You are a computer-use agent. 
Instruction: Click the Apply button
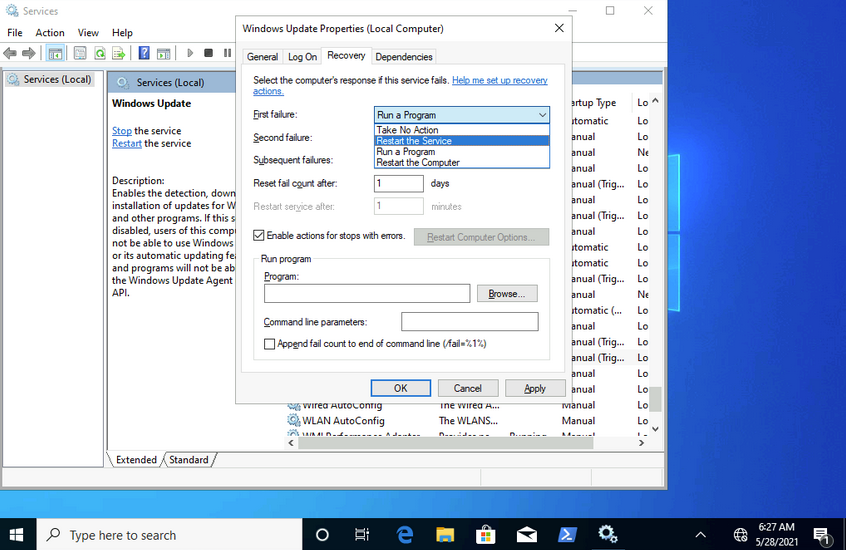[x=535, y=388]
